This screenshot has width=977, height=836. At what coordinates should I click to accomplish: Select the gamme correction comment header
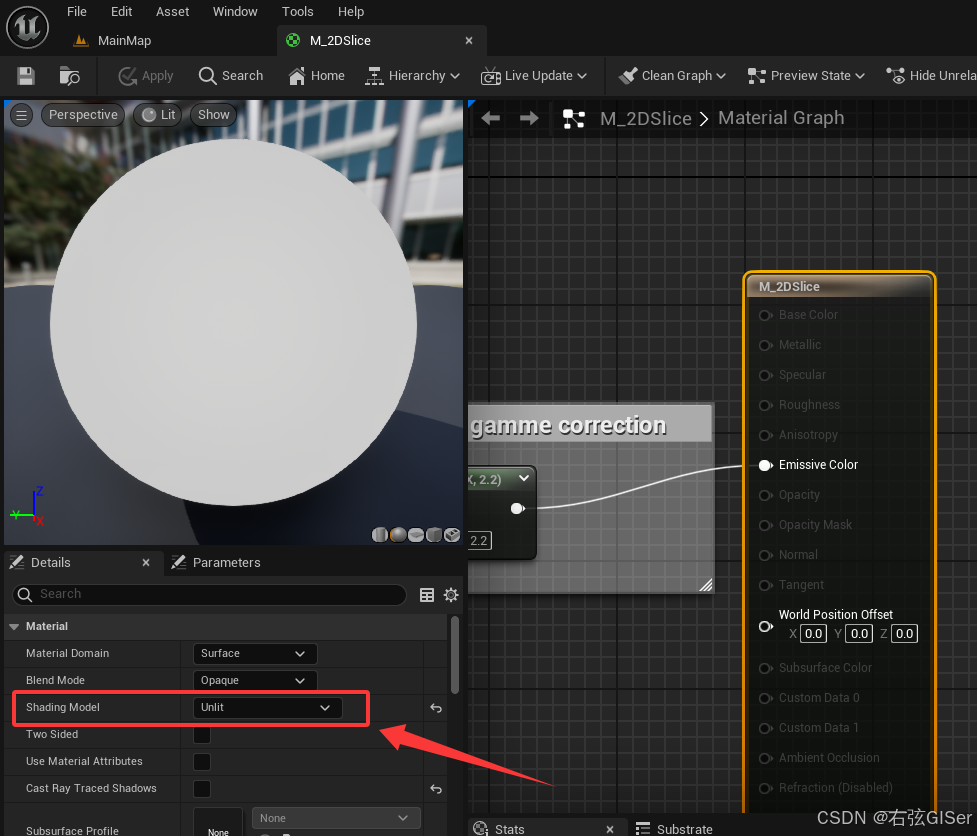(589, 424)
